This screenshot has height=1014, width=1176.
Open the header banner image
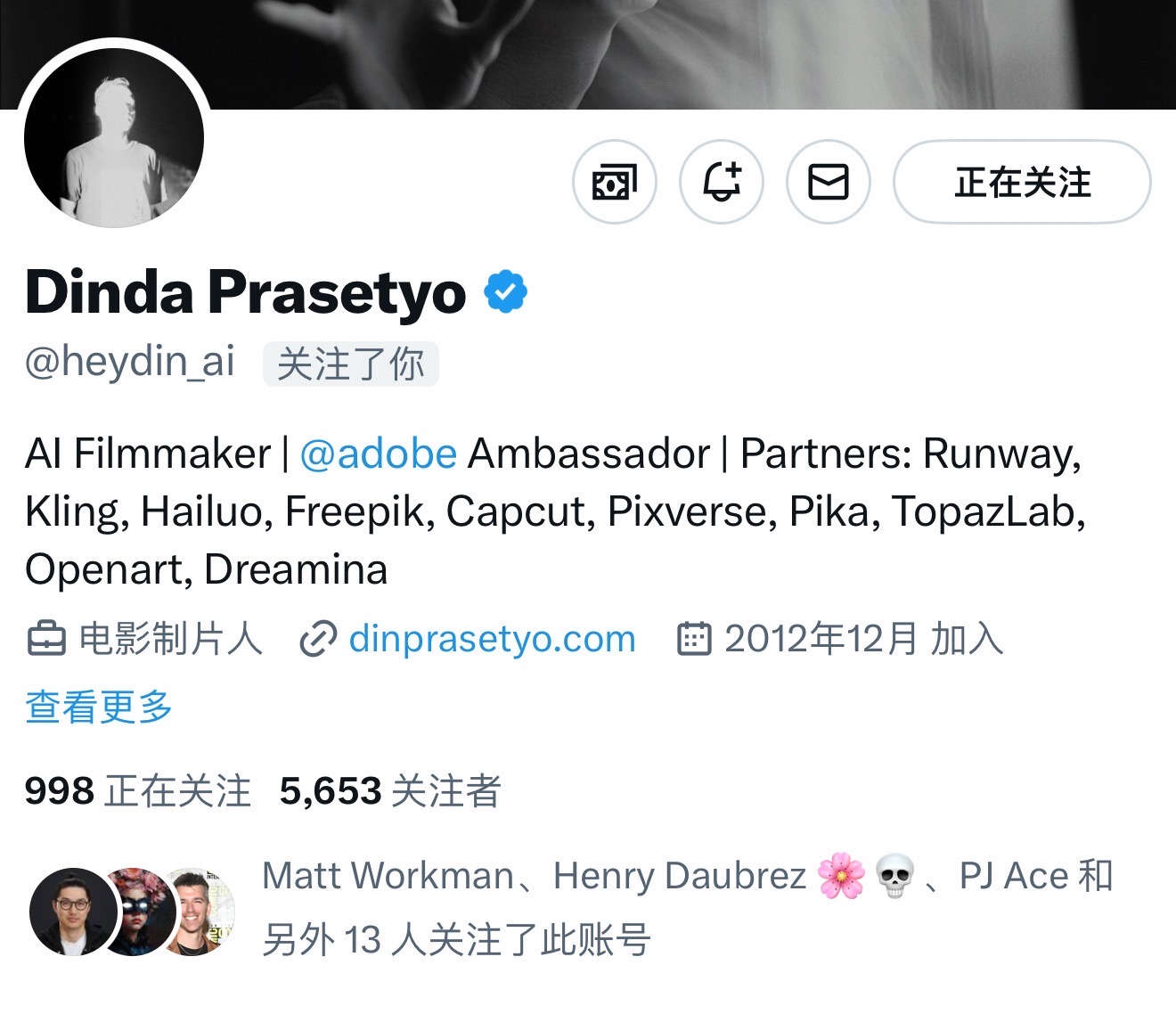click(x=588, y=53)
